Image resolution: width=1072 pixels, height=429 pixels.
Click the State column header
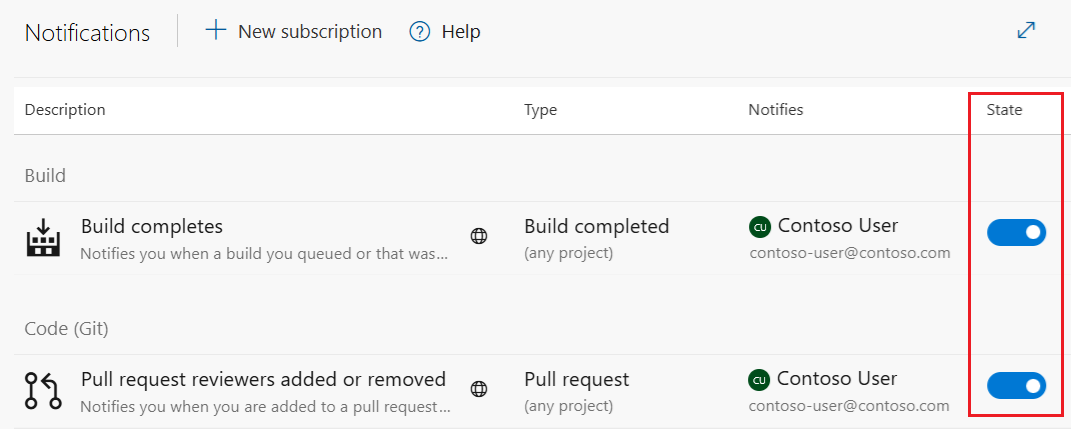pyautogui.click(x=1004, y=109)
